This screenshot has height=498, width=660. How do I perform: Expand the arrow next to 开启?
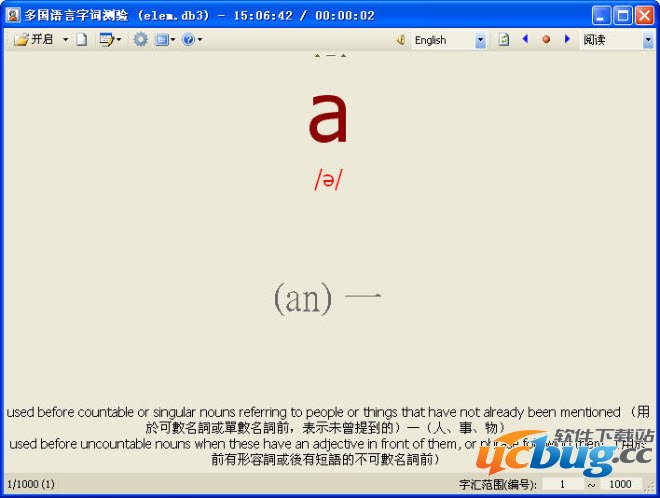coord(65,40)
